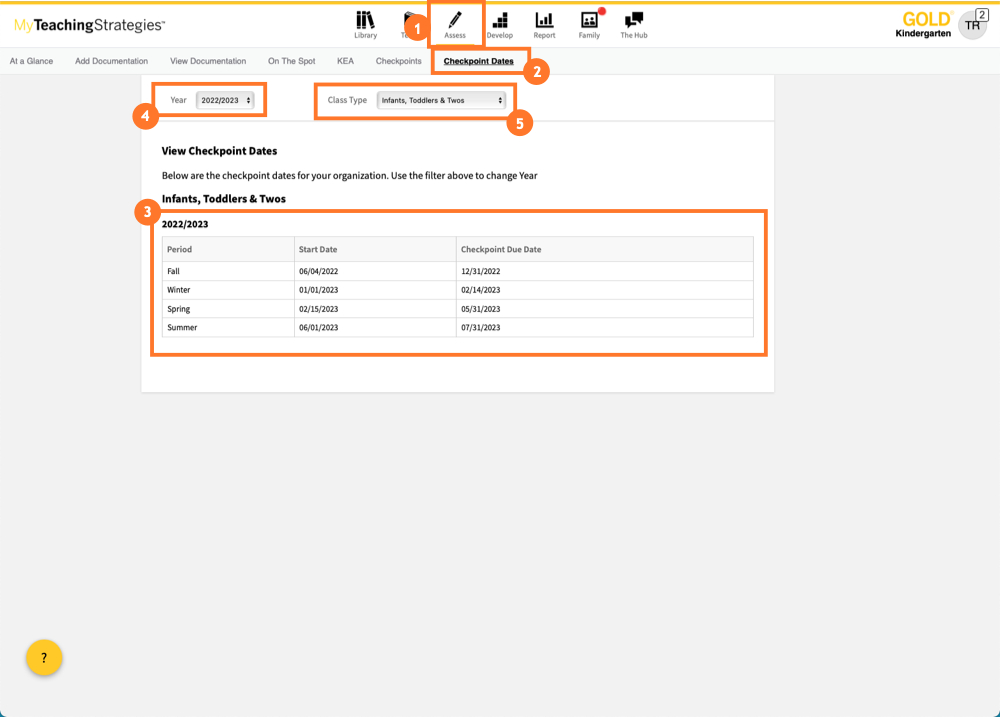The width and height of the screenshot is (1000, 717).
Task: Click the Fall period table row
Action: pos(457,271)
